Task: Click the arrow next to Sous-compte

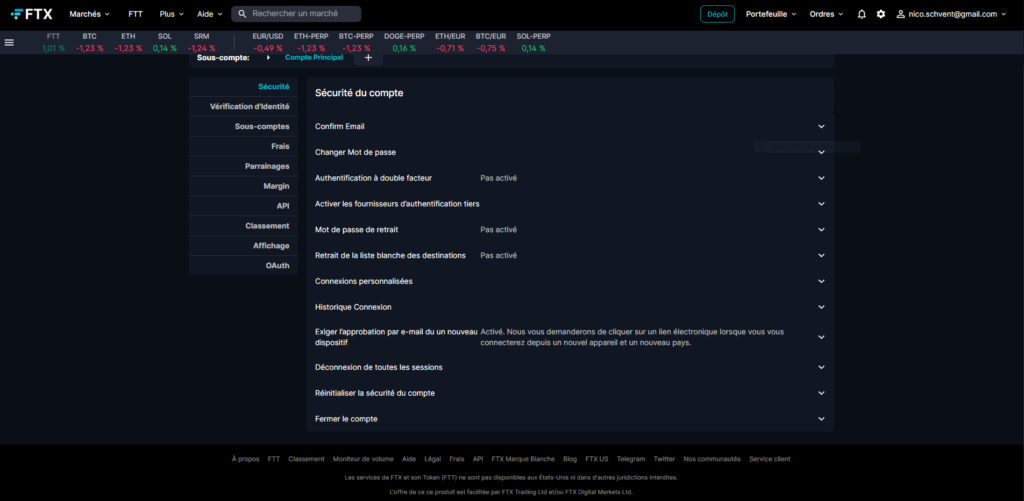Action: coord(268,58)
